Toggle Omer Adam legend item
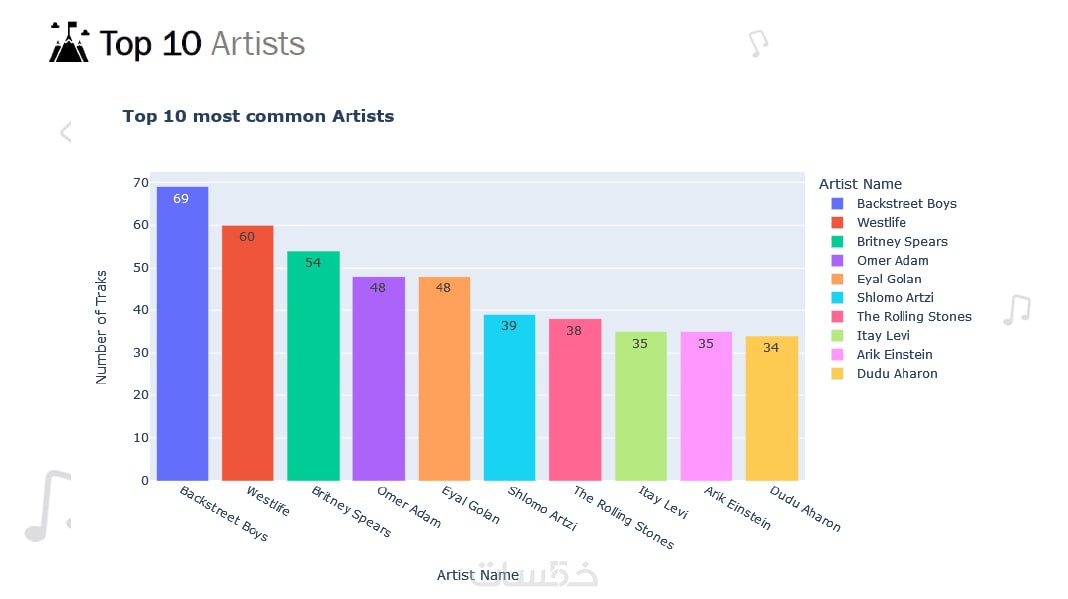Screen dimensions: 1068x599 tap(880, 260)
